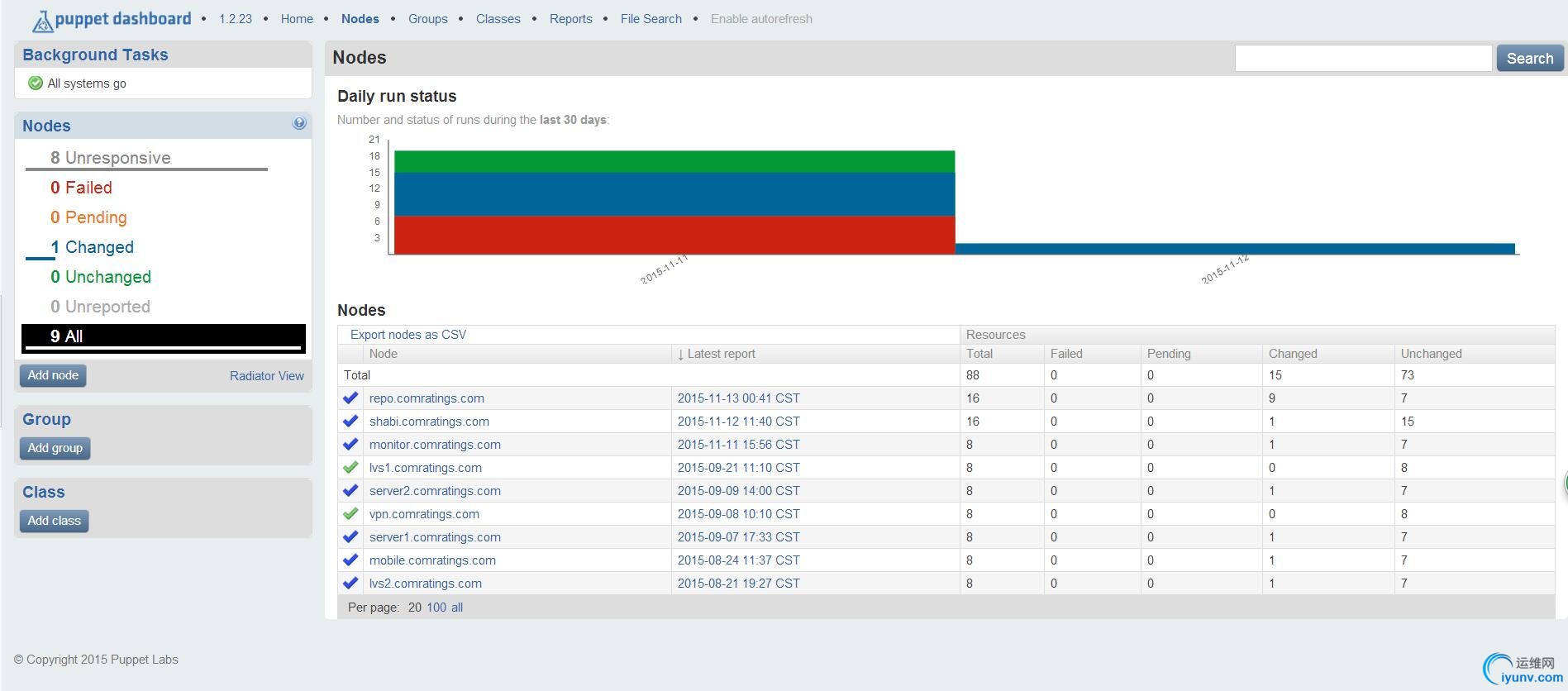Click the Changed resources column header
This screenshot has width=1568, height=691.
pyautogui.click(x=1293, y=354)
